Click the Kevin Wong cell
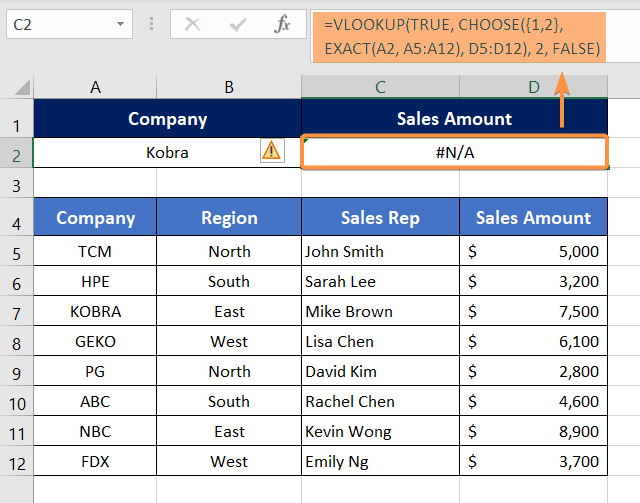 click(380, 431)
